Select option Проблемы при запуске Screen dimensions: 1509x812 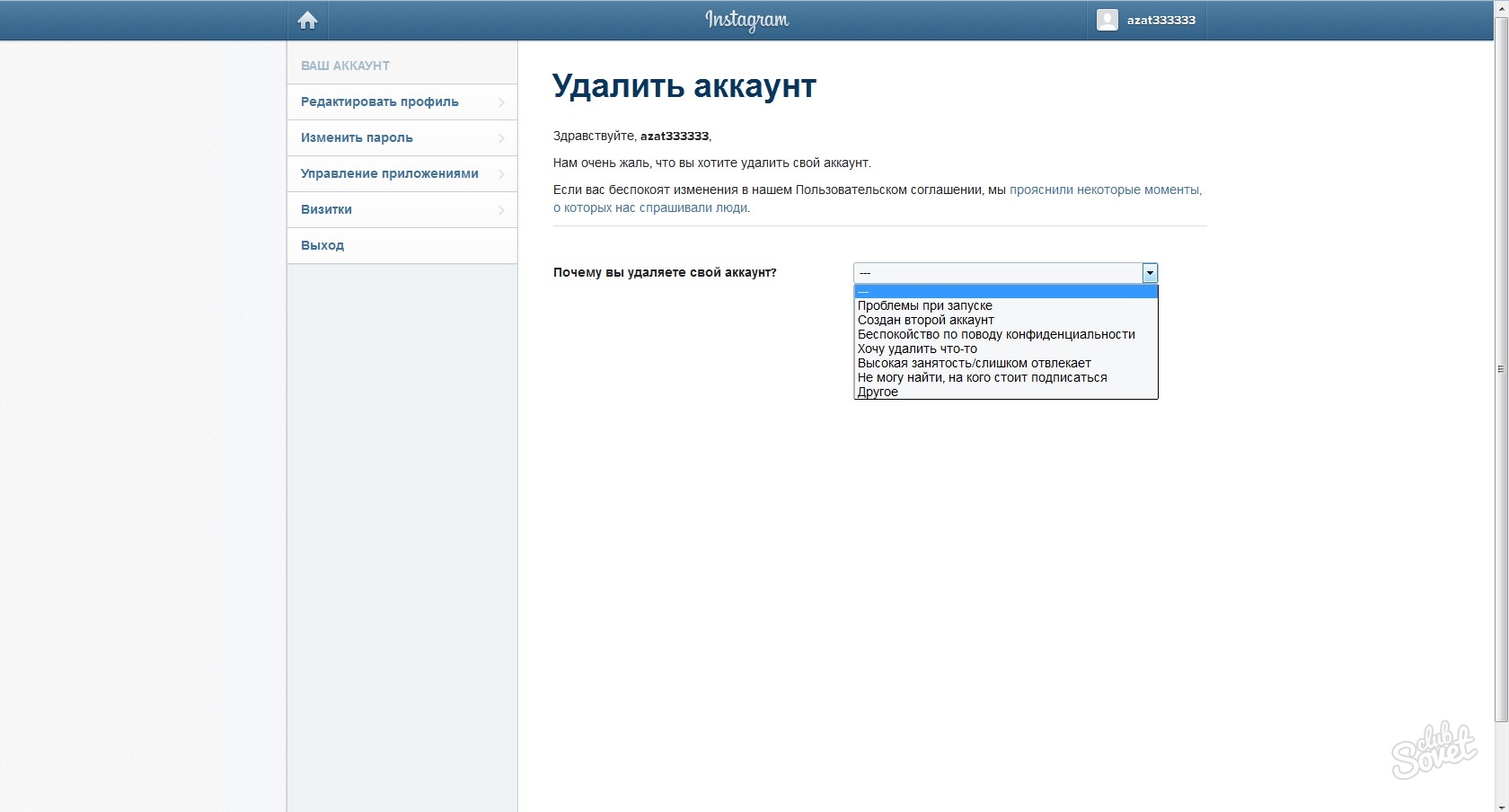click(x=1006, y=305)
